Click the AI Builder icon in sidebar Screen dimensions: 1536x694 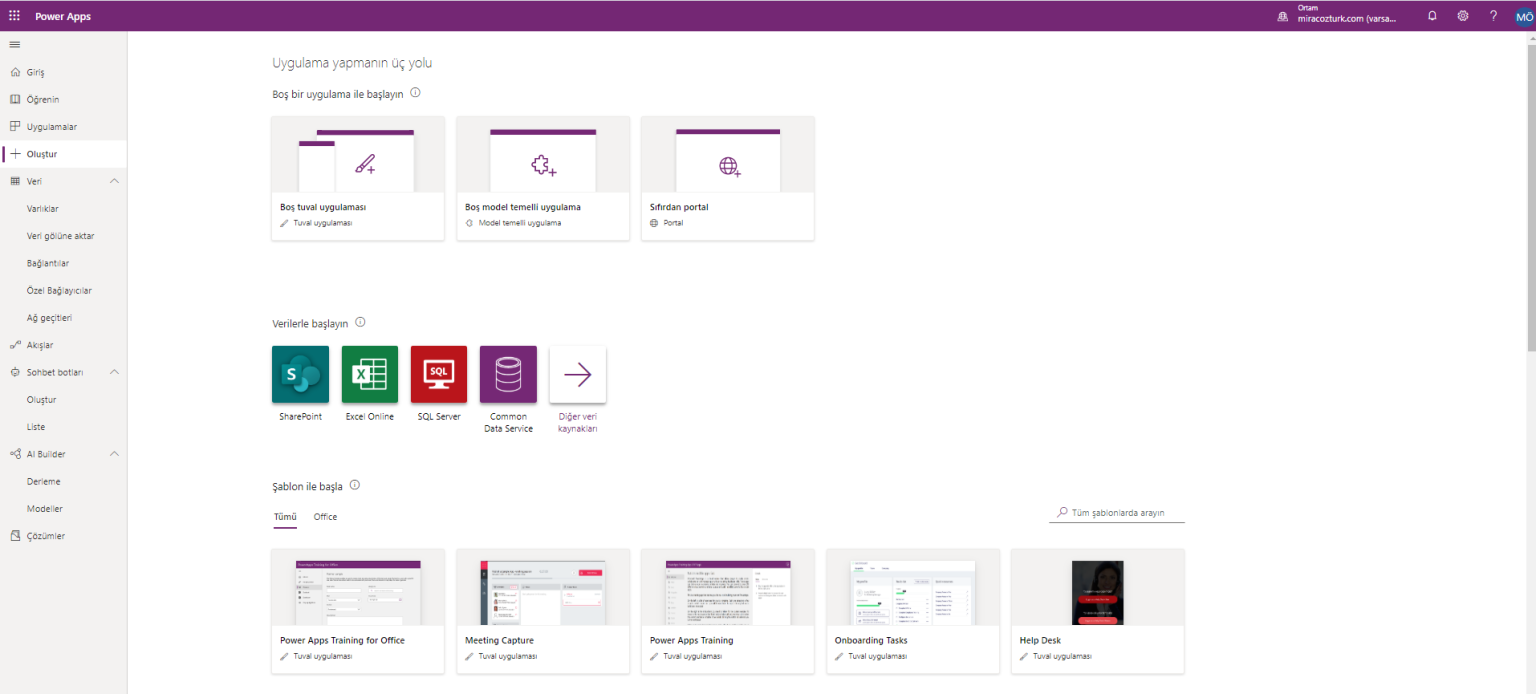click(15, 454)
